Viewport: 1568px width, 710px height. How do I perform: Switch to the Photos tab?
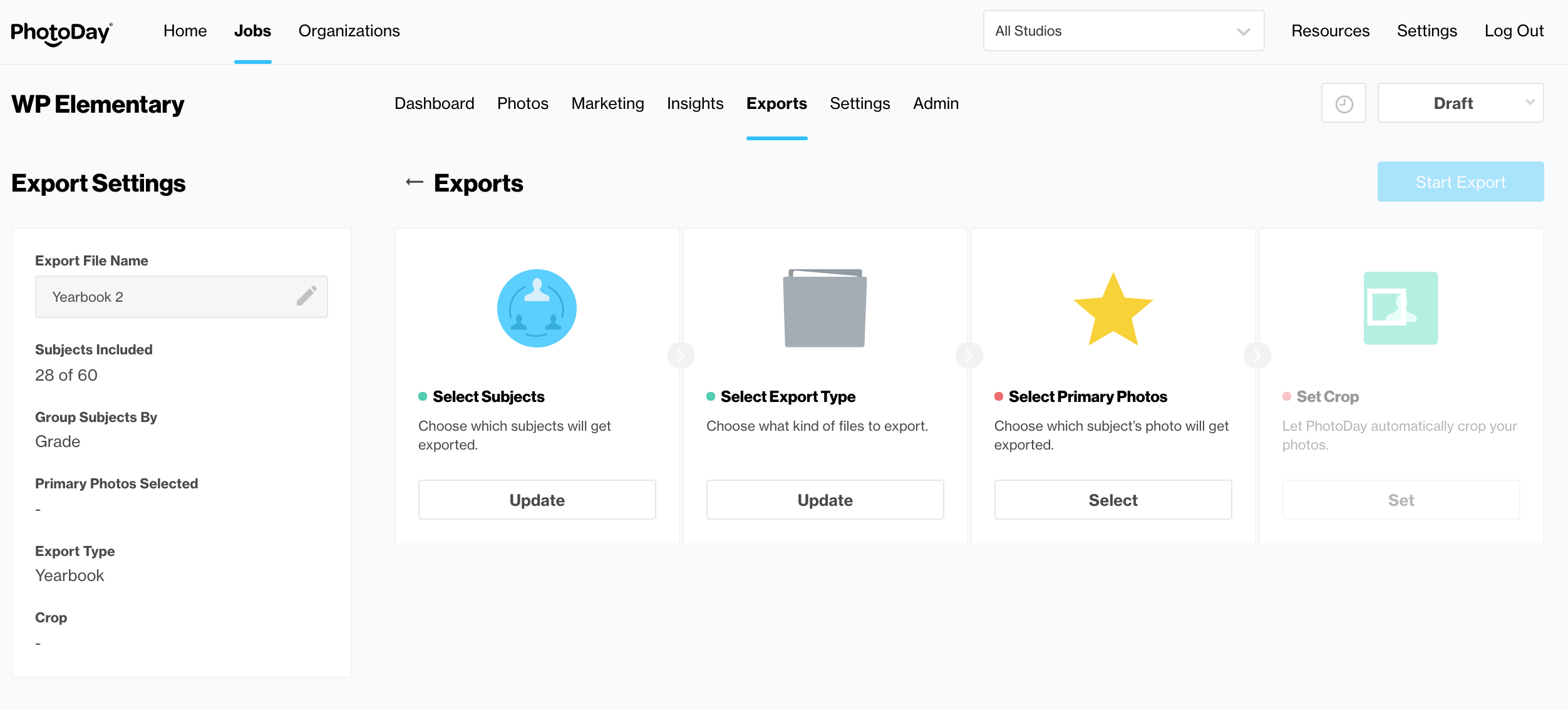pyautogui.click(x=523, y=103)
